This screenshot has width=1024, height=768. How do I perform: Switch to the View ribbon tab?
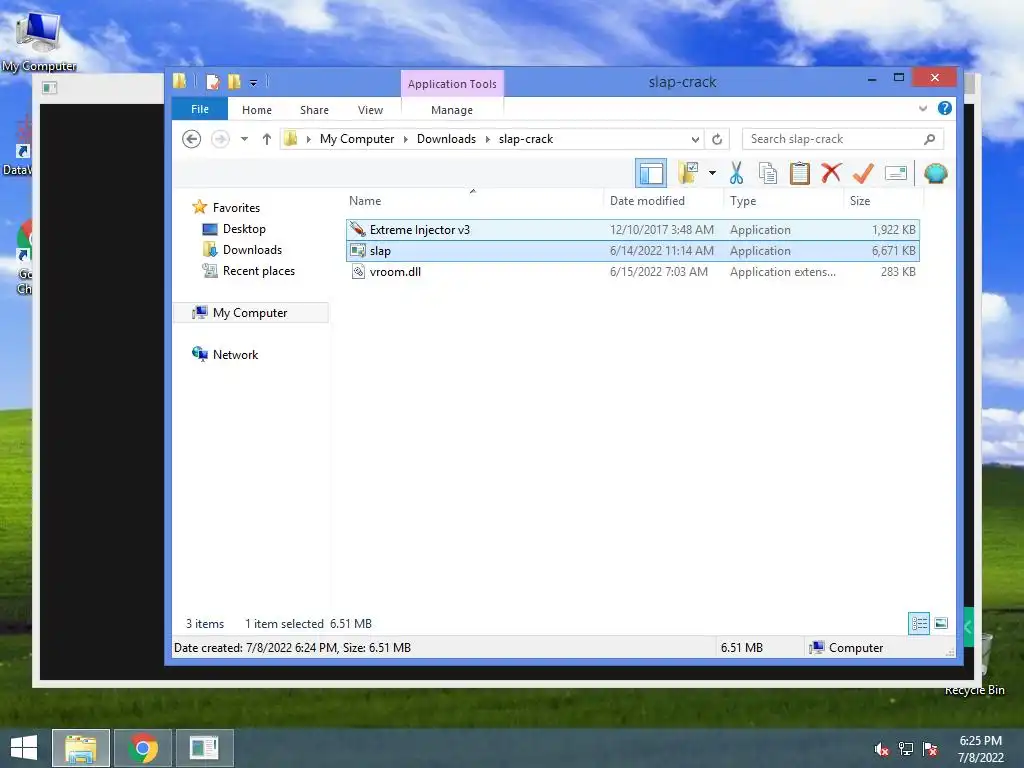(x=370, y=110)
